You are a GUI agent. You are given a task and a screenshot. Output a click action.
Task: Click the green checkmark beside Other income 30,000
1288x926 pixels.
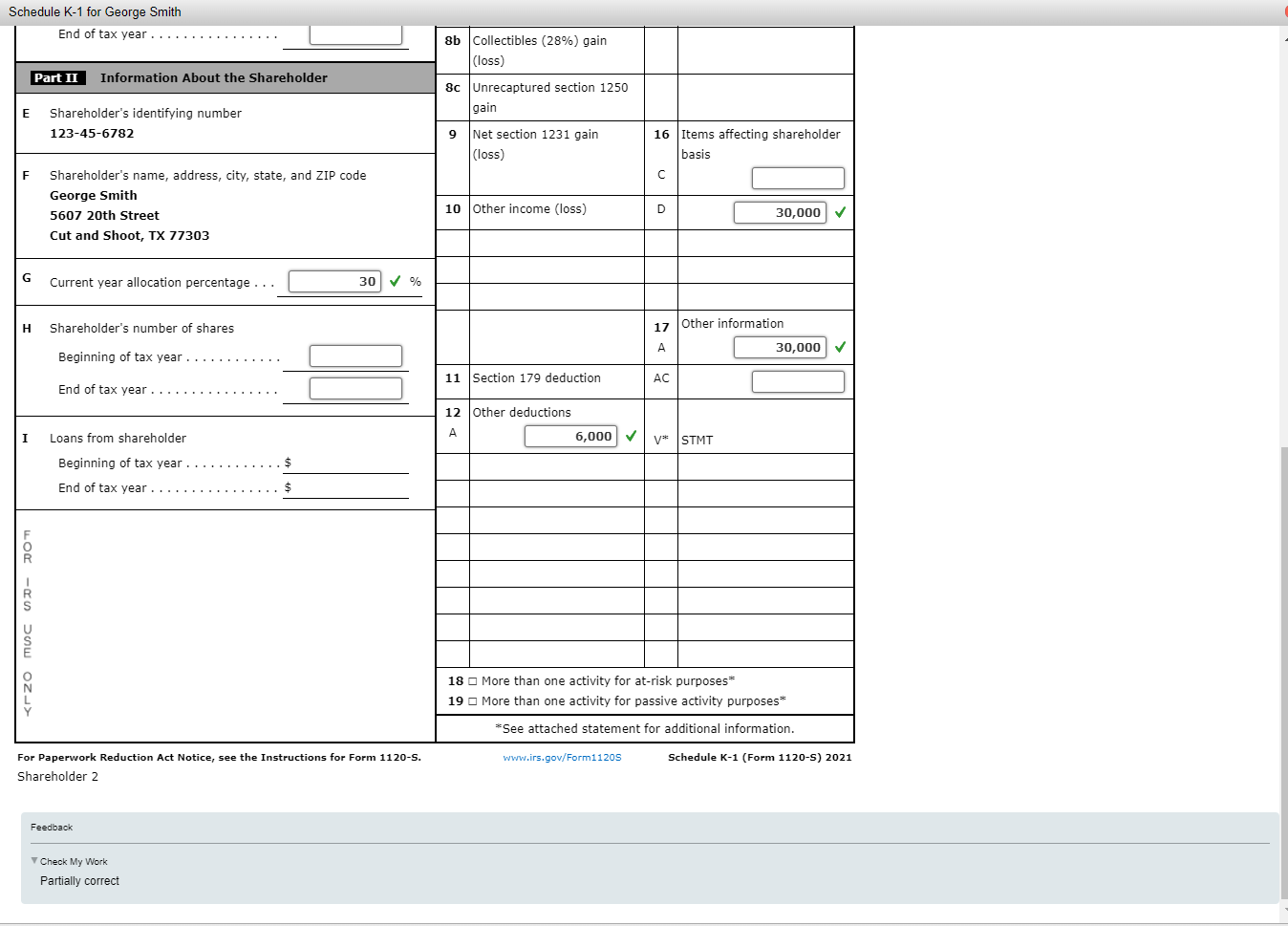[840, 212]
